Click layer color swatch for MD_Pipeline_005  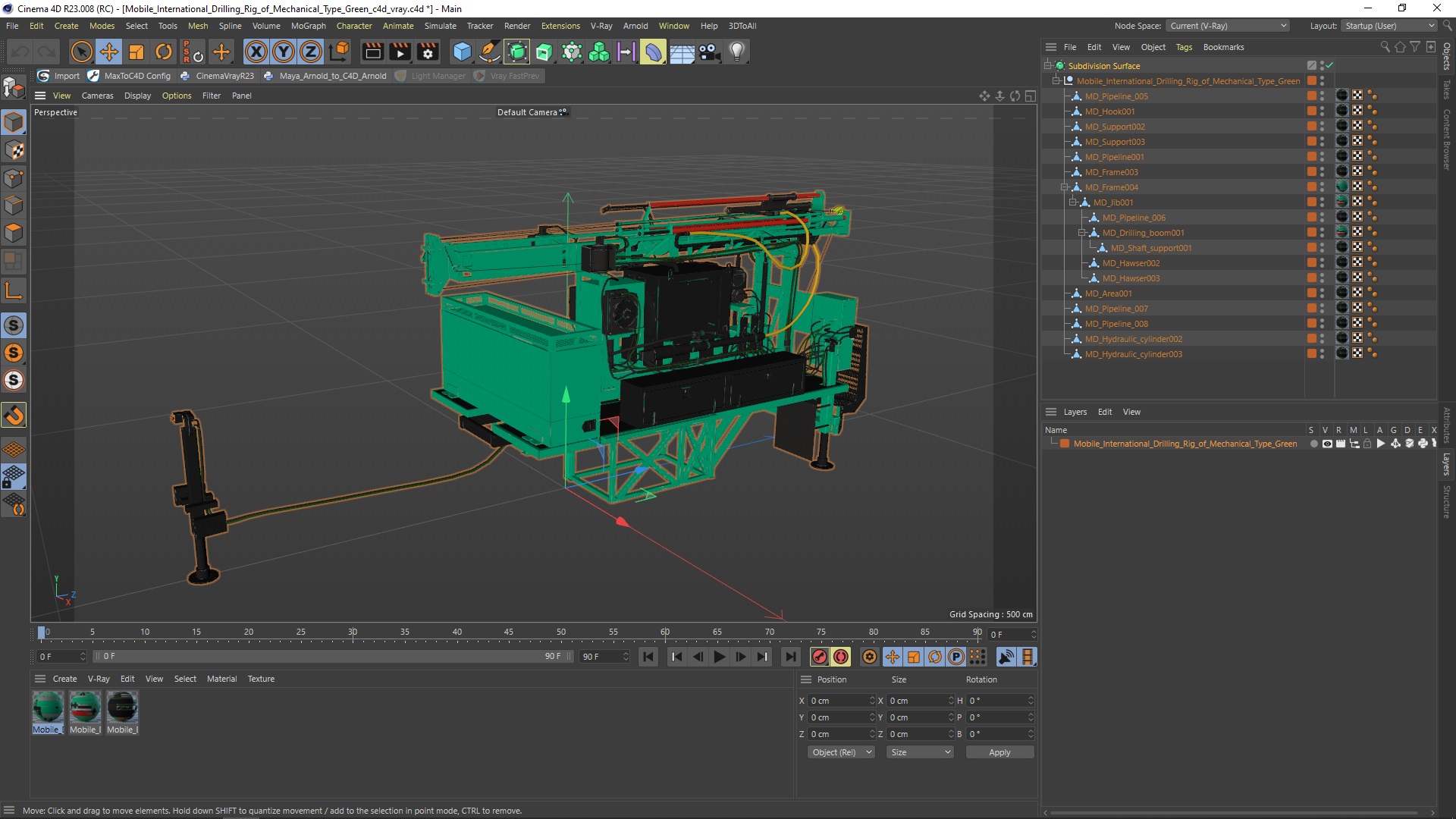pyautogui.click(x=1311, y=96)
